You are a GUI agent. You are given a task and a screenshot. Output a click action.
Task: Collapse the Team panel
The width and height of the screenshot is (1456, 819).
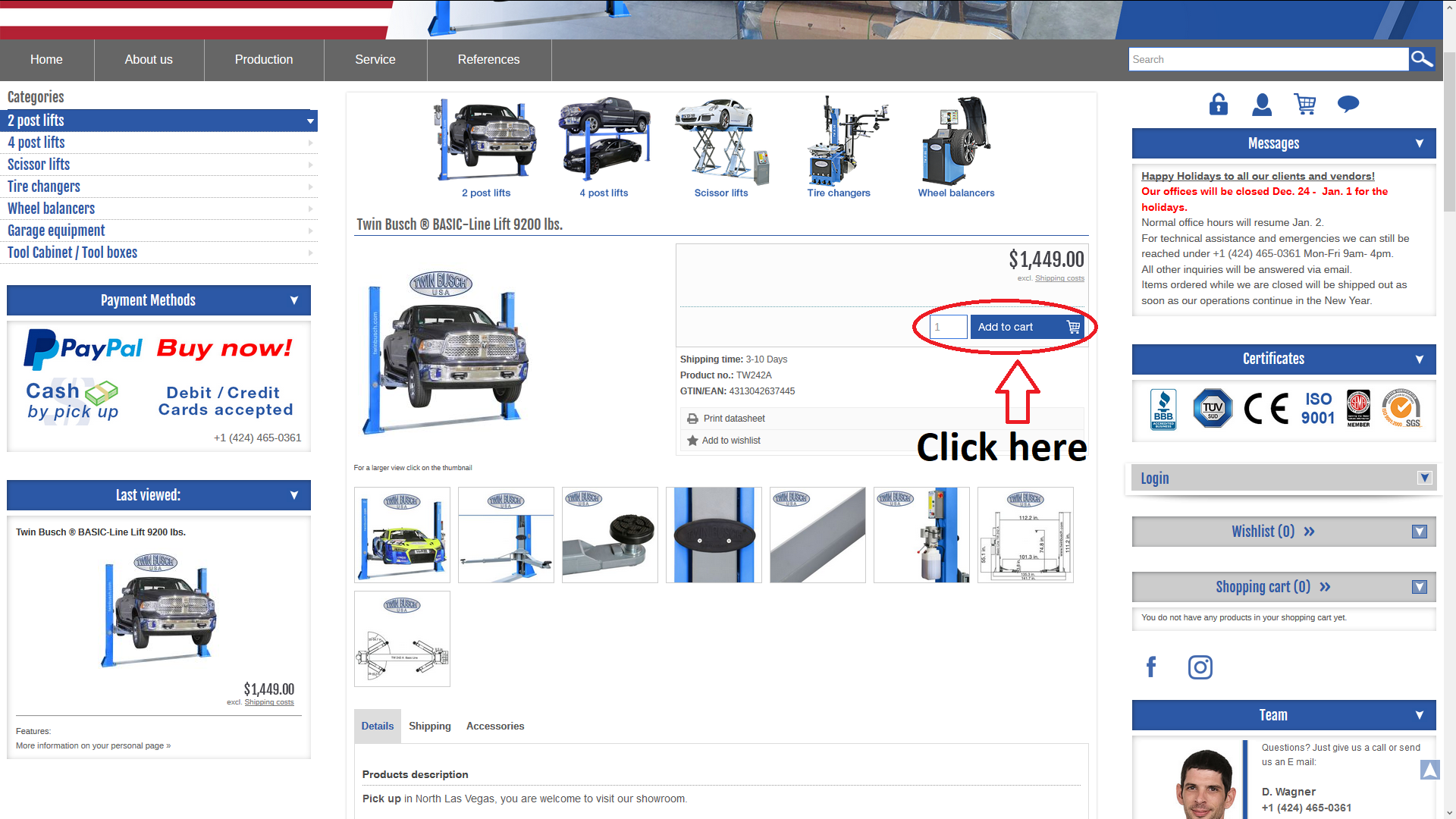[1420, 715]
